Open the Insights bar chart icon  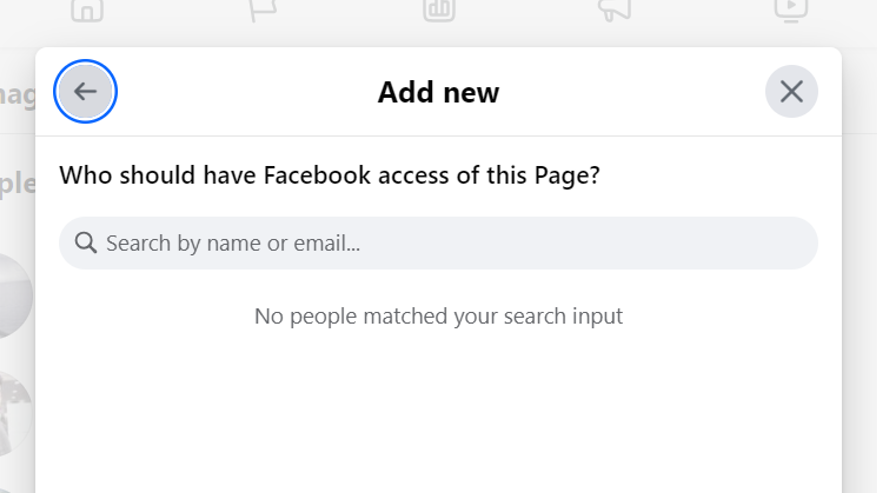click(439, 10)
